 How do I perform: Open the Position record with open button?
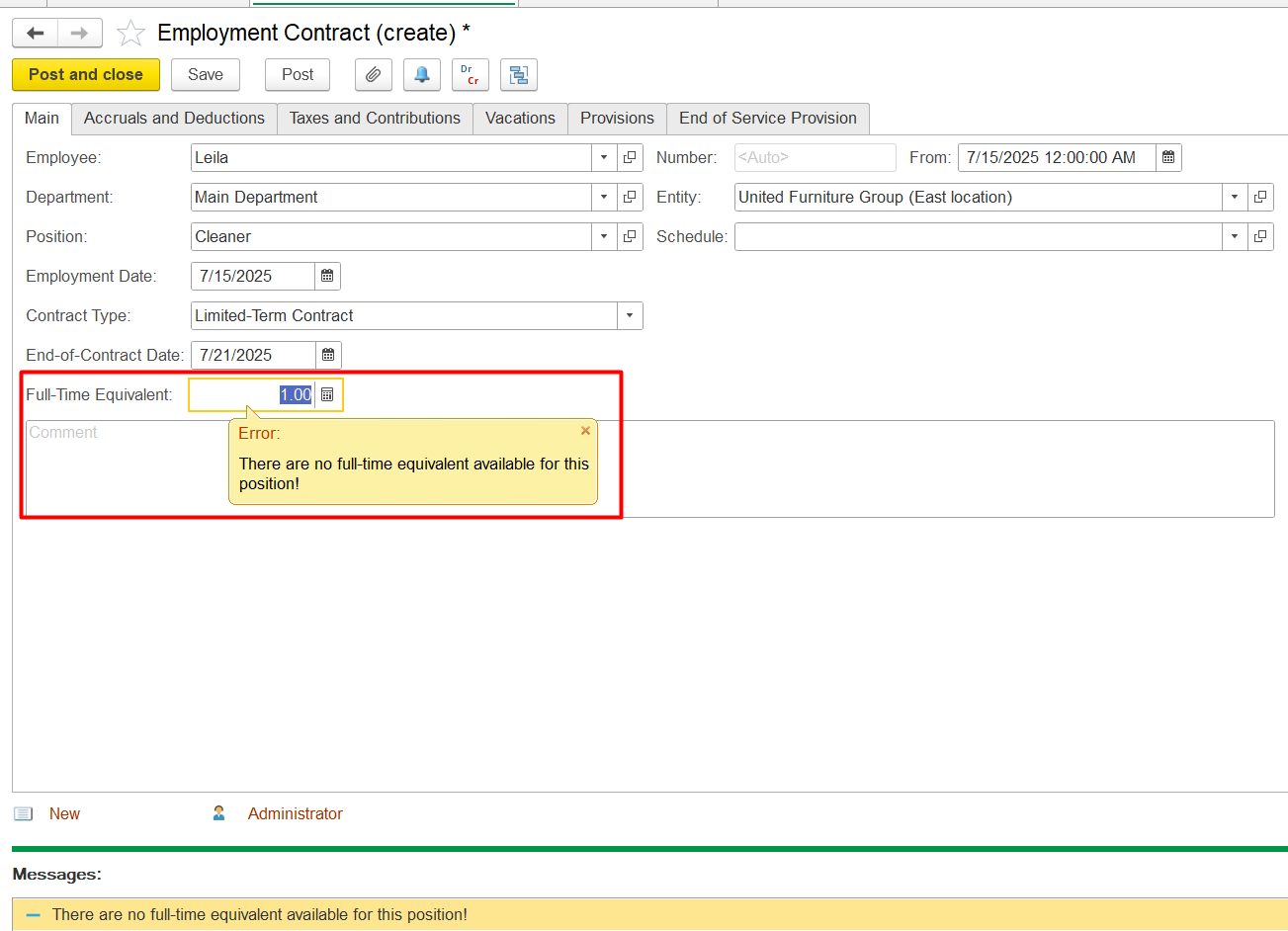coord(630,236)
